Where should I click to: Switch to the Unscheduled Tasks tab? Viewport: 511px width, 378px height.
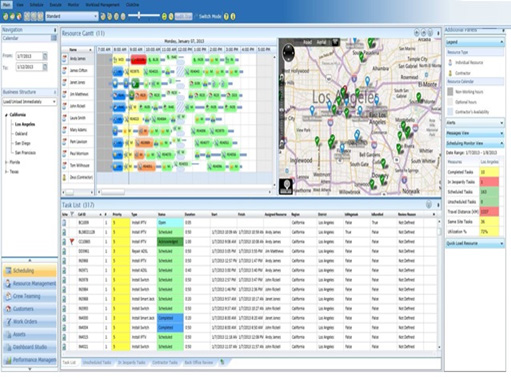97,362
